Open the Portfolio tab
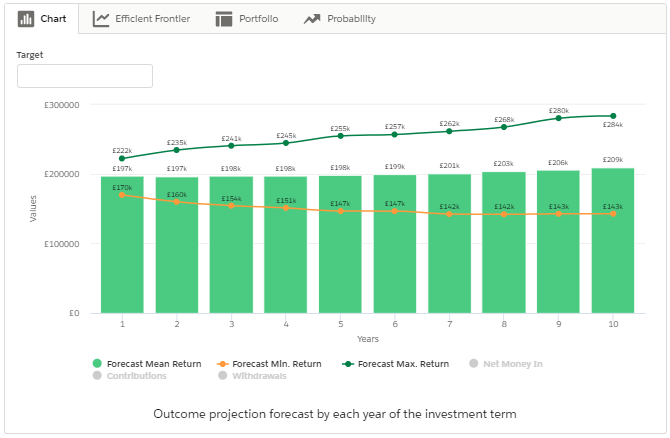The image size is (670, 438). [259, 19]
